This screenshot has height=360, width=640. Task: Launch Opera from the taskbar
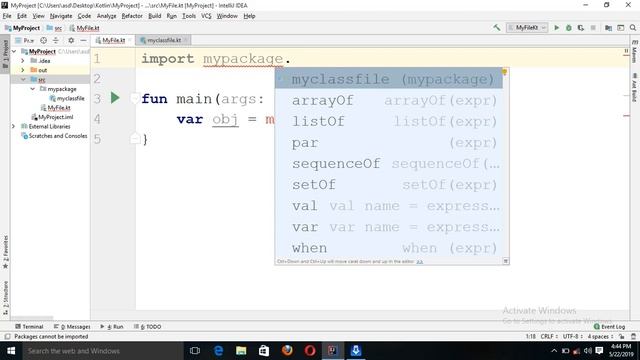click(310, 351)
